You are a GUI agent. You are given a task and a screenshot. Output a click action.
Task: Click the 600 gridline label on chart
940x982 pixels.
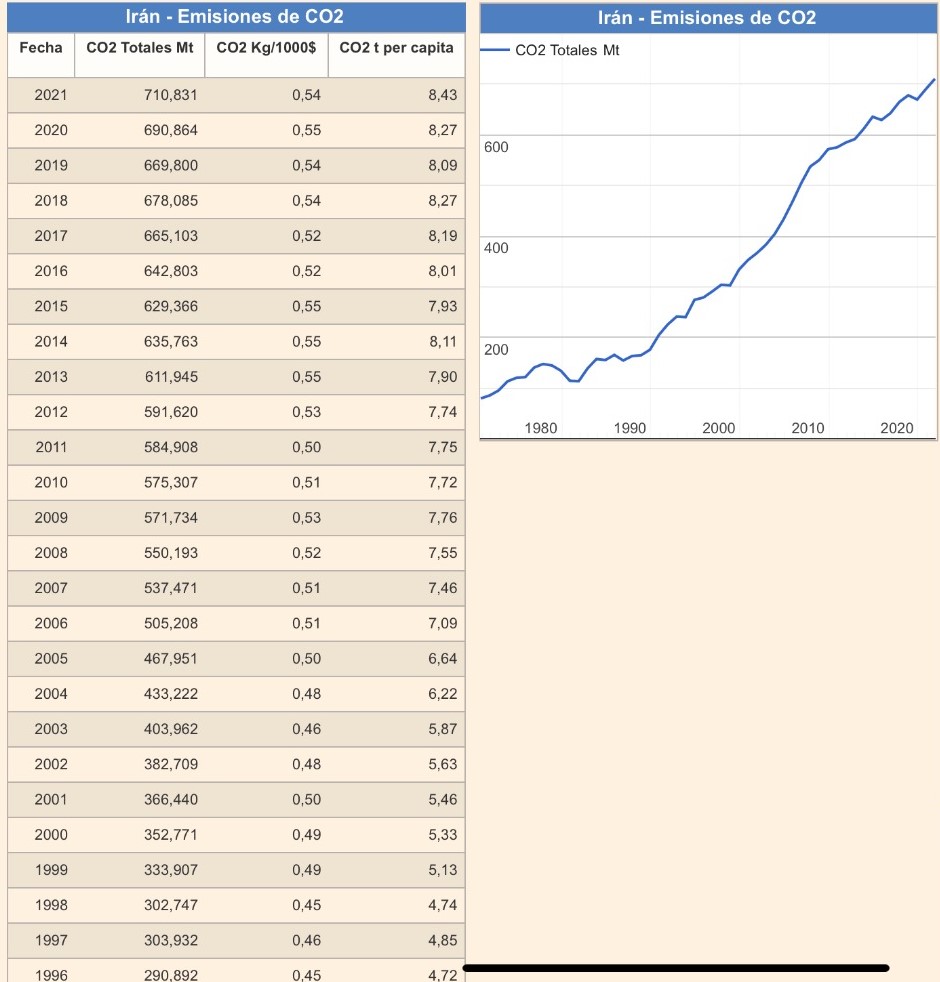[x=496, y=147]
